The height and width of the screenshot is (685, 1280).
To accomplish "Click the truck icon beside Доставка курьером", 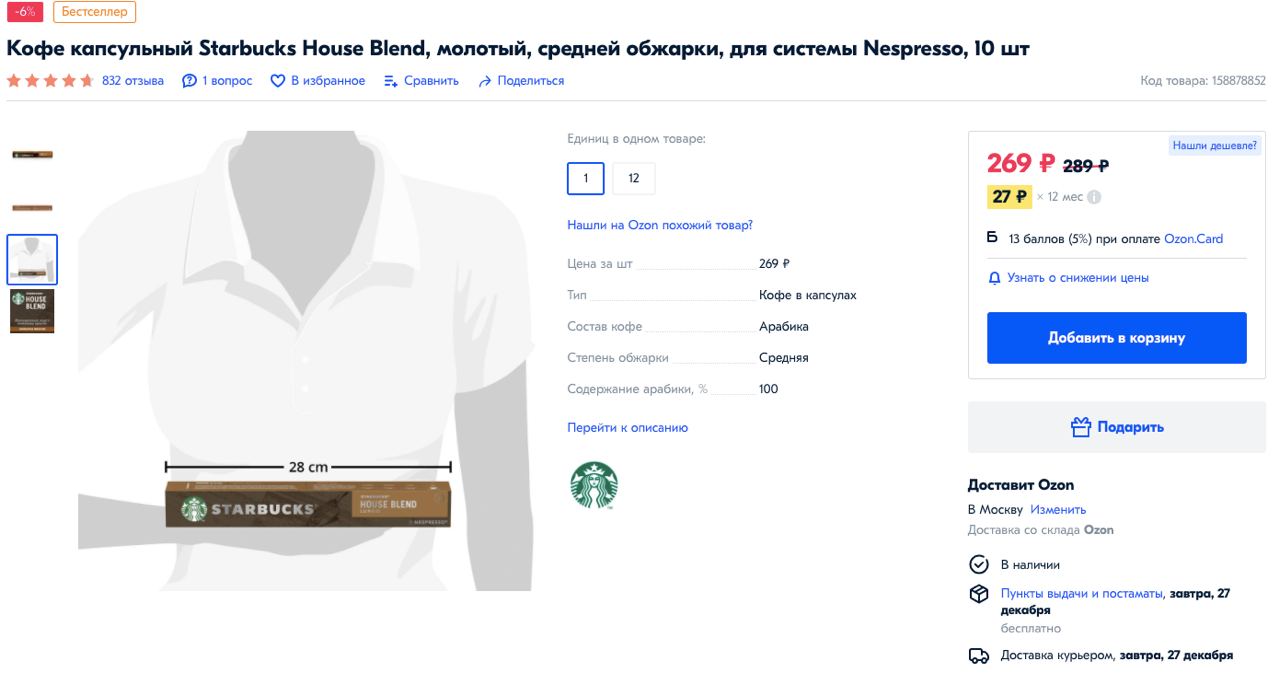I will pyautogui.click(x=979, y=656).
